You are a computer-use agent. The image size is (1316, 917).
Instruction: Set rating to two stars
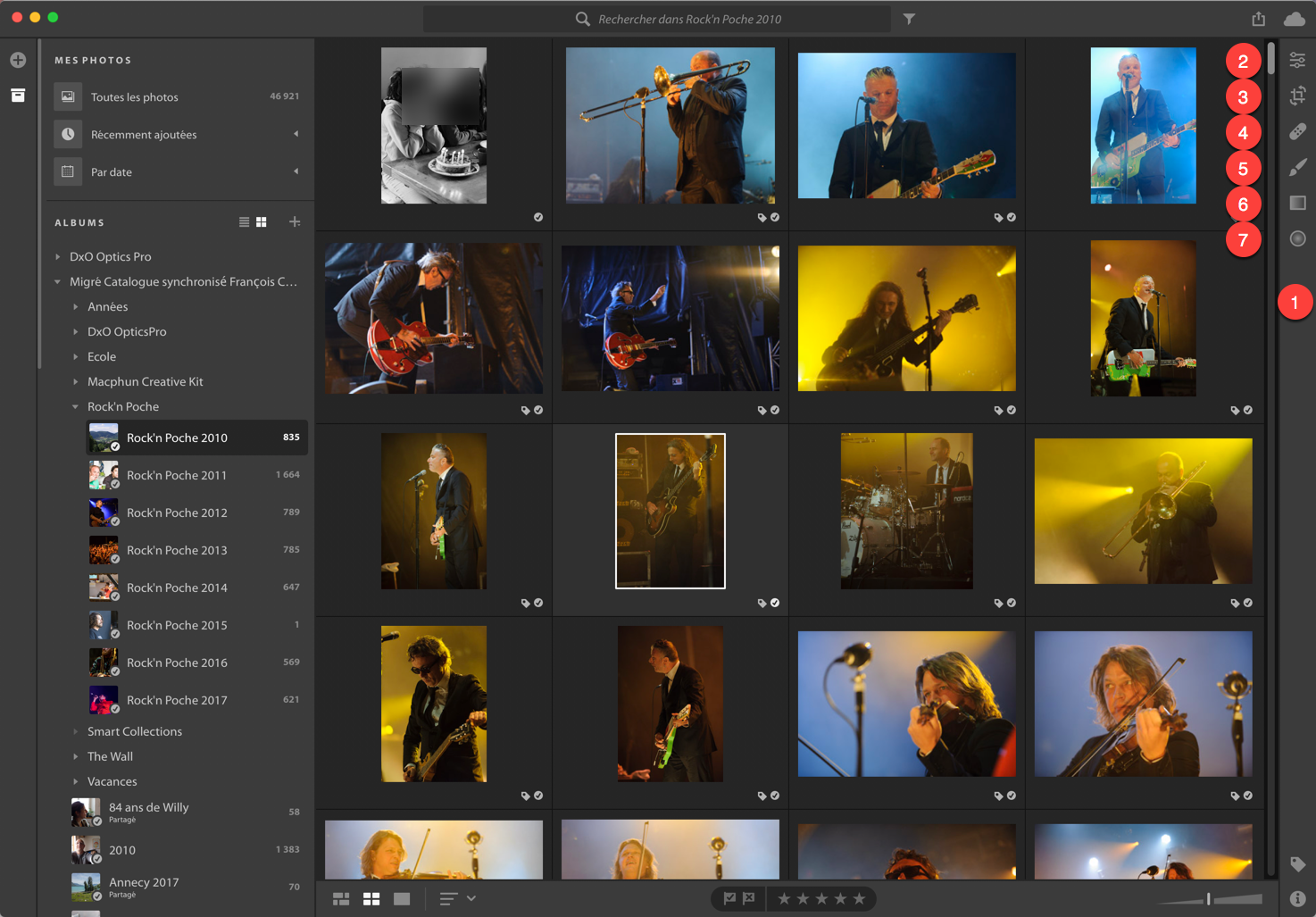tap(803, 898)
